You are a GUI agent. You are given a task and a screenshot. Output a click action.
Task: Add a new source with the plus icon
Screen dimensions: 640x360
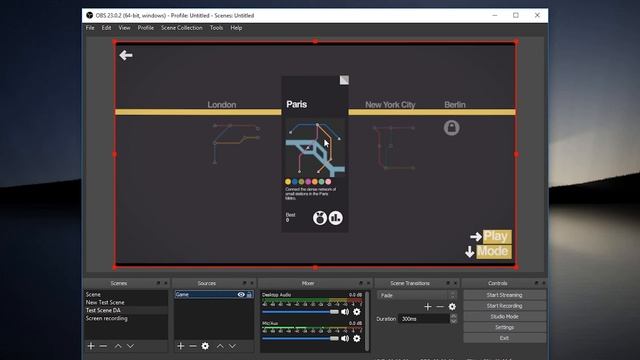181,346
